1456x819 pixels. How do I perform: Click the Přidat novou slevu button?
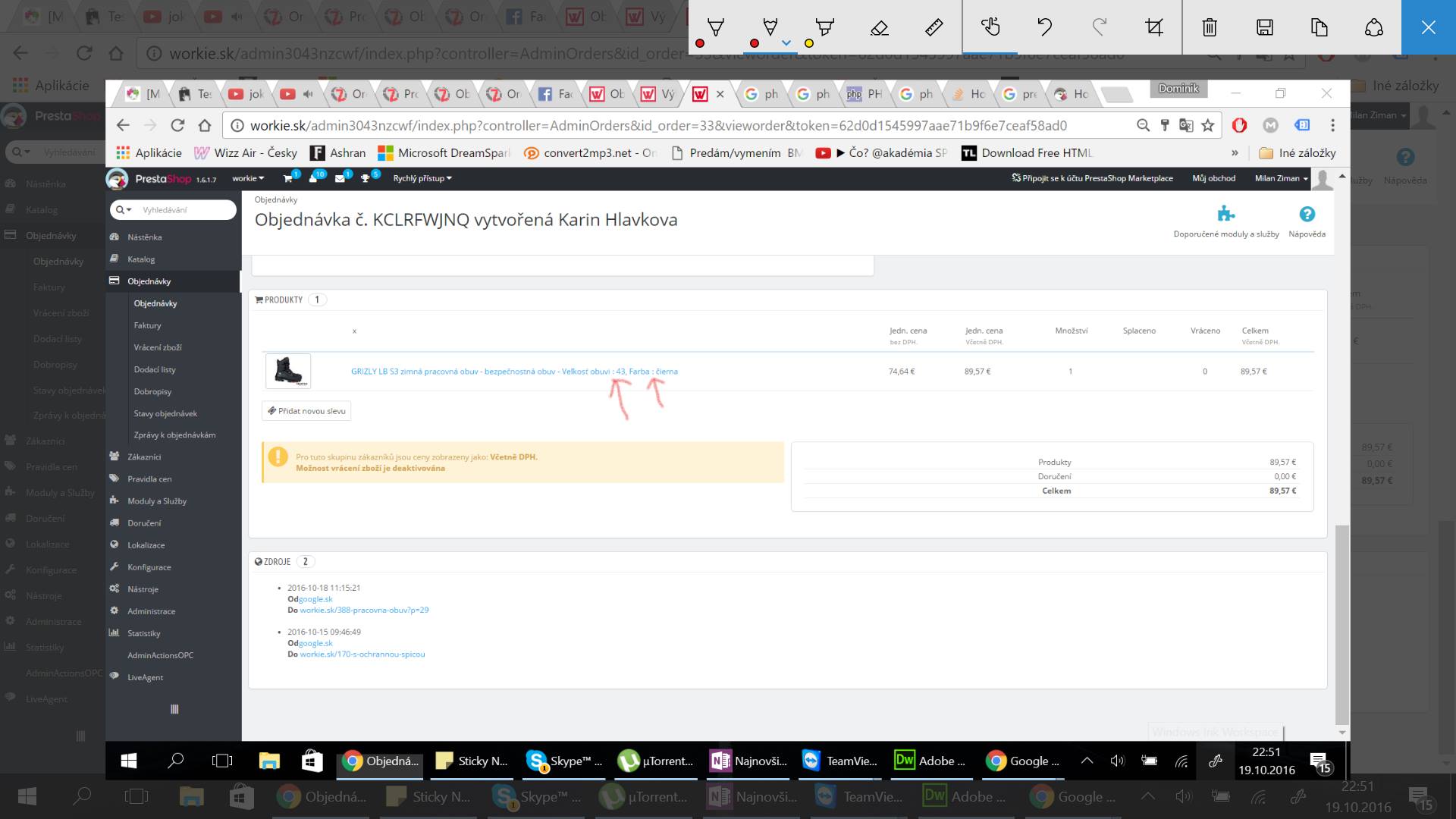[306, 411]
